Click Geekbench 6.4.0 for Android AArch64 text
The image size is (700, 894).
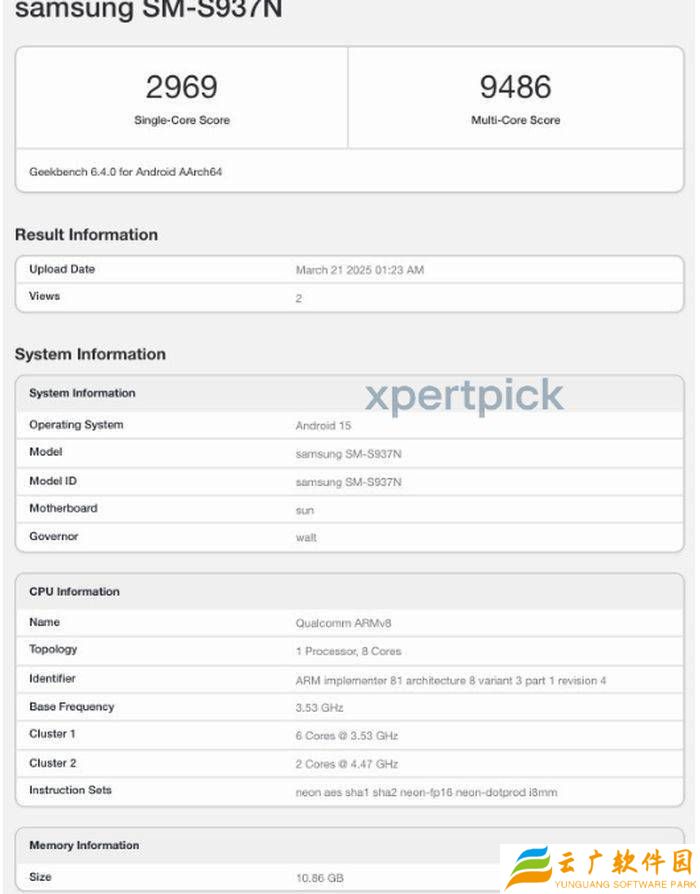point(126,172)
